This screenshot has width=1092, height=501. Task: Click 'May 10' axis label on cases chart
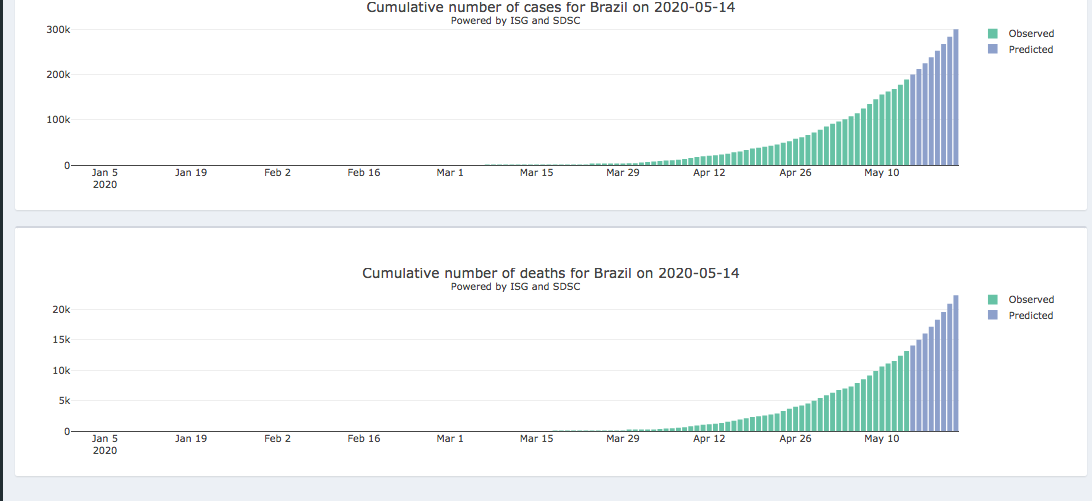tap(881, 172)
